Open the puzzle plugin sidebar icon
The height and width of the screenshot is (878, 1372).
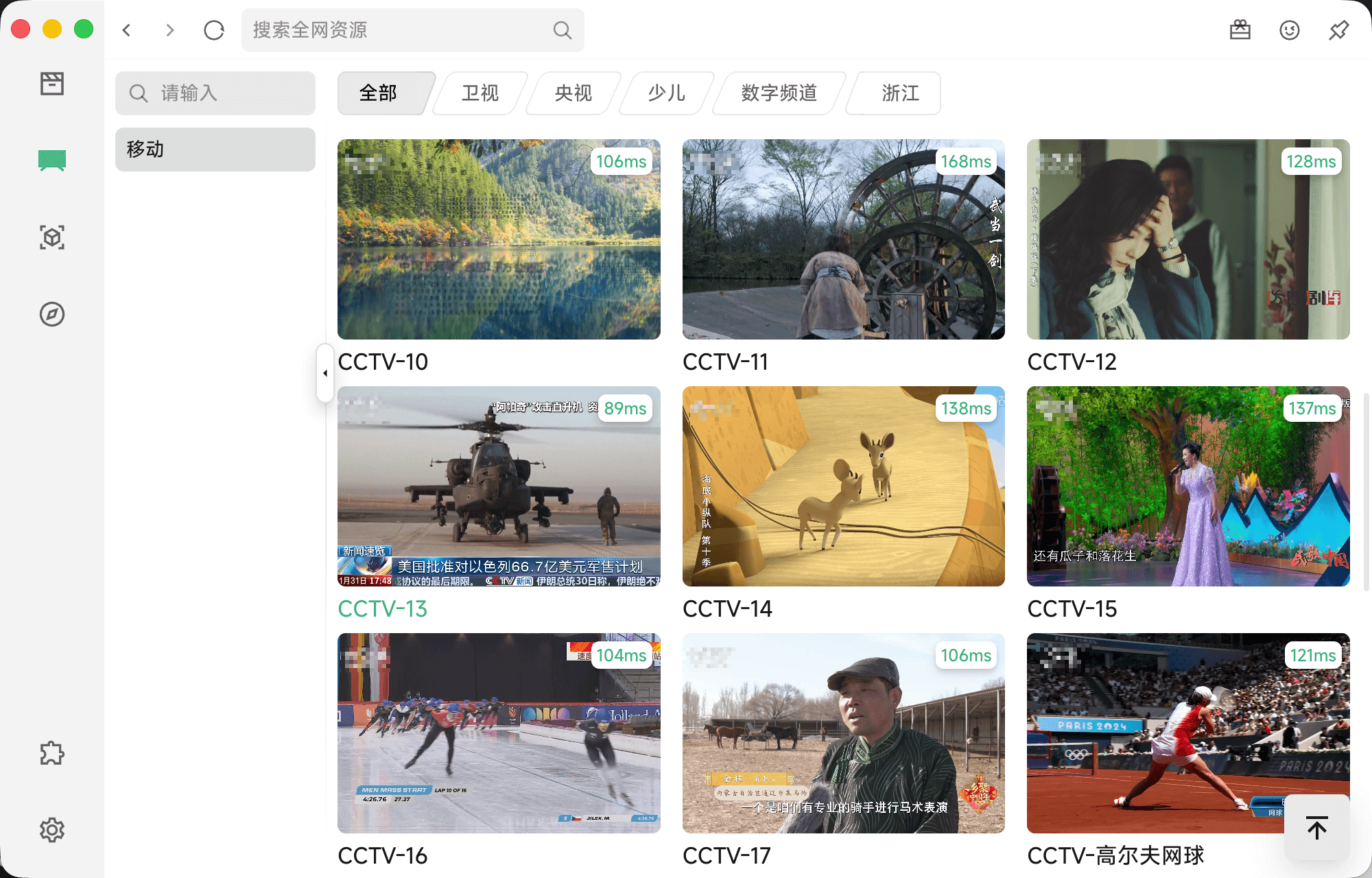tap(52, 753)
